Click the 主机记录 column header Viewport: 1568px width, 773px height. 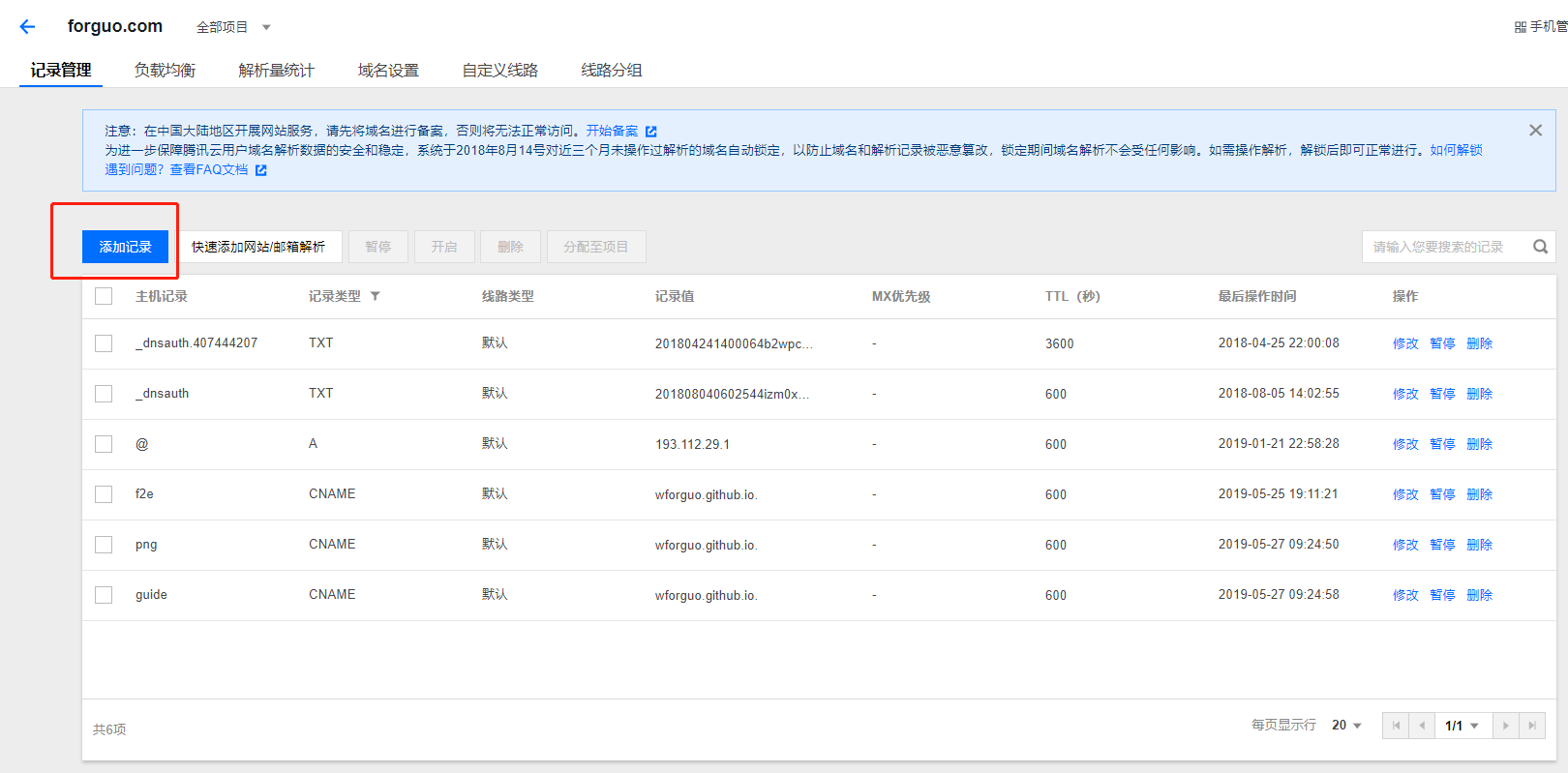(x=162, y=296)
